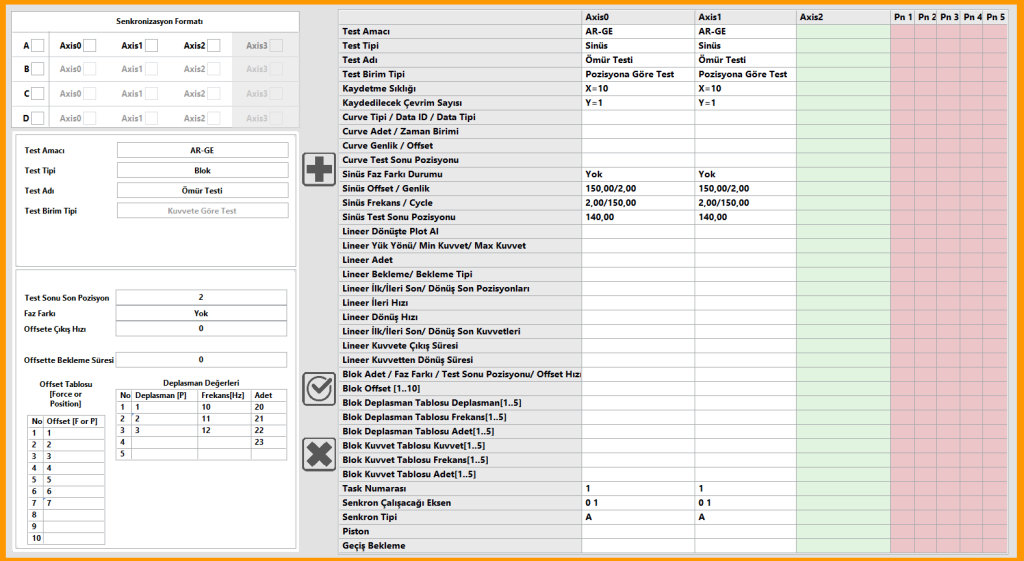1024x561 pixels.
Task: Tick the Axis0 checkbox in row A
Action: tap(89, 45)
